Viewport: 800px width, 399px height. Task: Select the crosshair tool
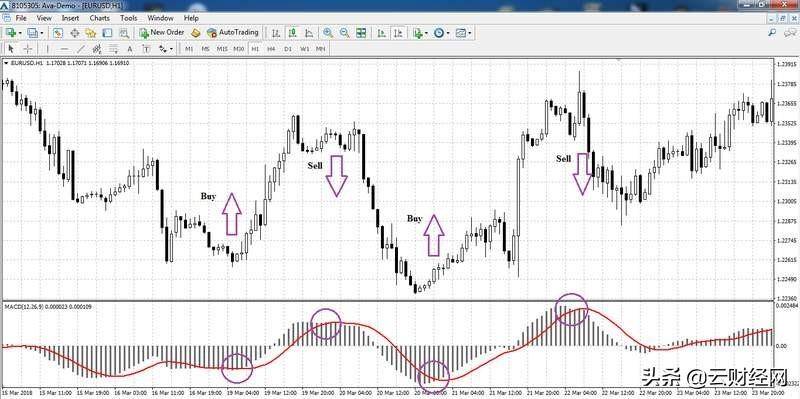pyautogui.click(x=28, y=49)
